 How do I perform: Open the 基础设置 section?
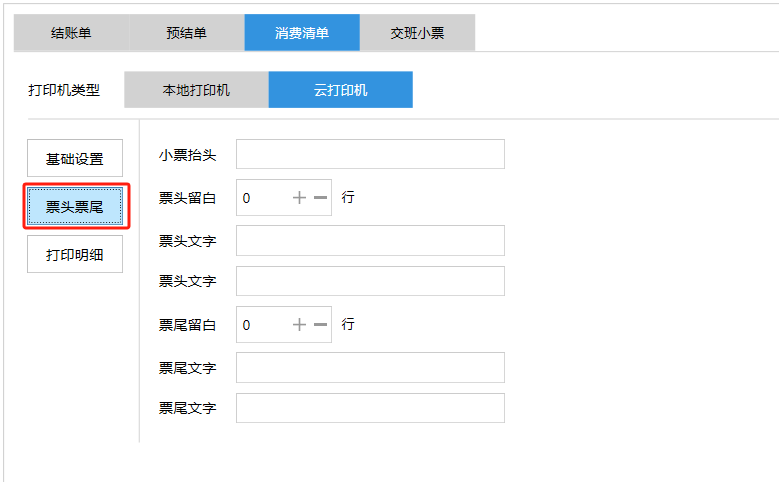tap(75, 159)
